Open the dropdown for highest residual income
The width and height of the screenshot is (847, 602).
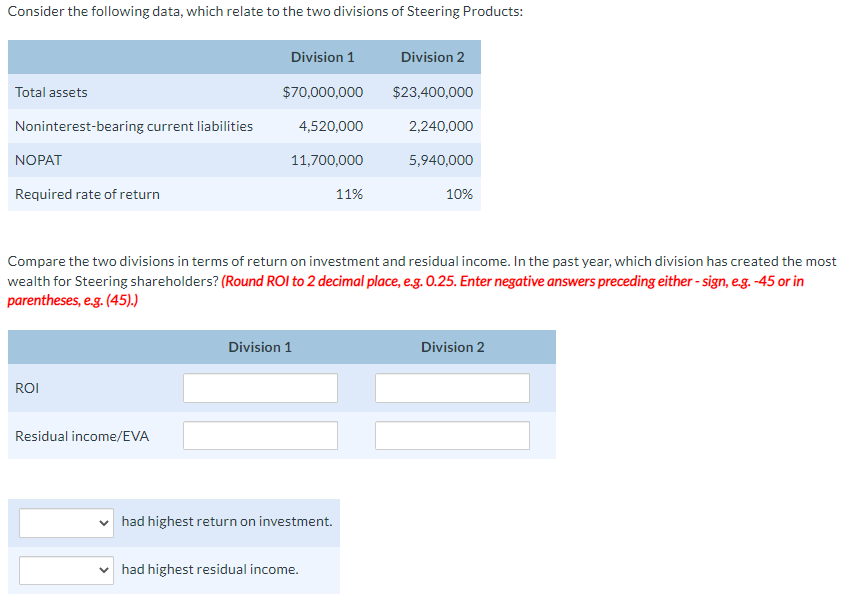coord(66,570)
